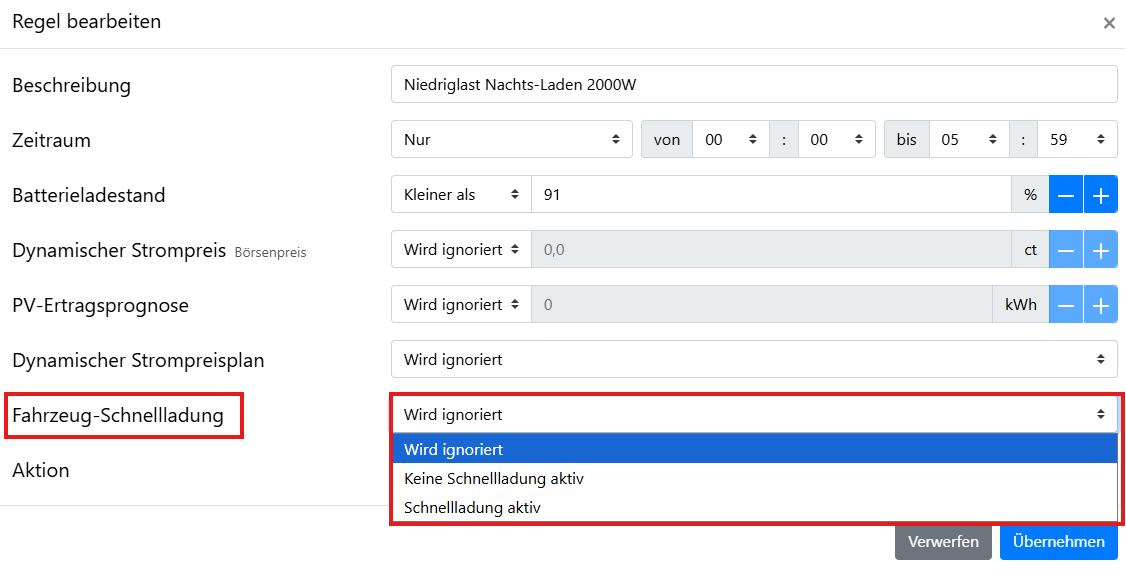Screen dimensions: 1126x570
Task: Close the Regel bearbeiten dialog
Action: coord(1108,23)
